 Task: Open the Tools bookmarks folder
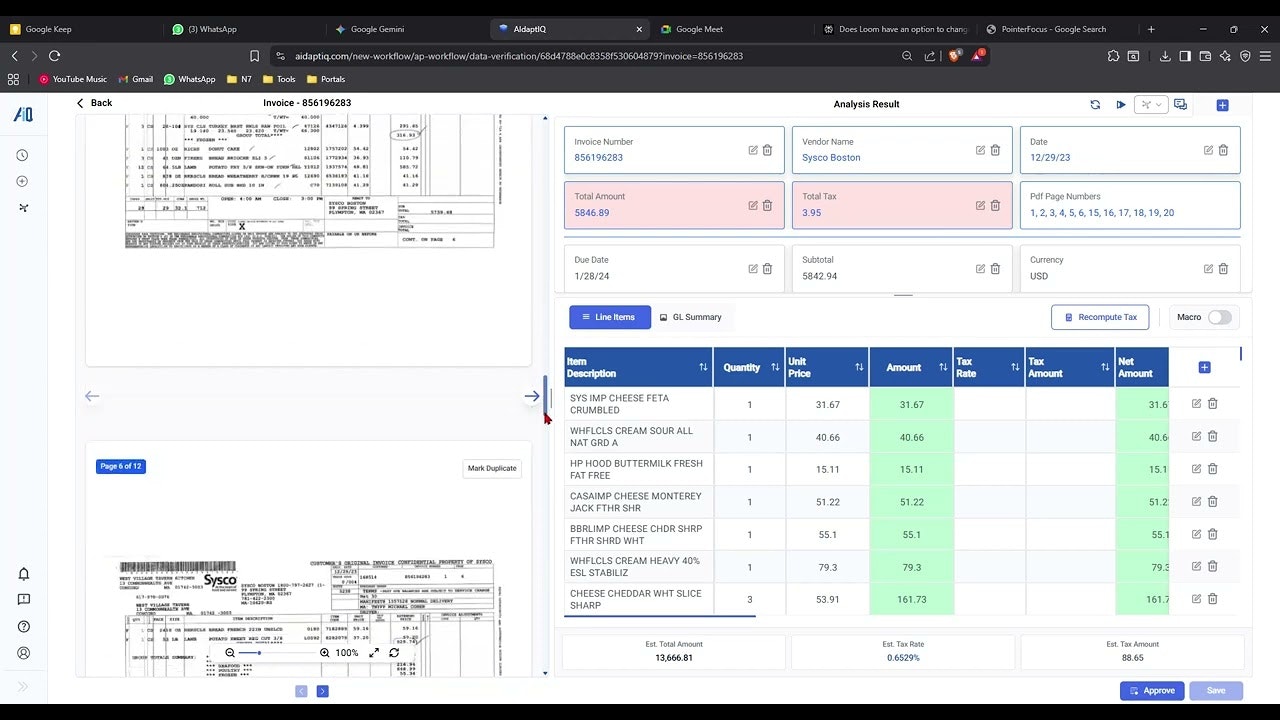(279, 79)
